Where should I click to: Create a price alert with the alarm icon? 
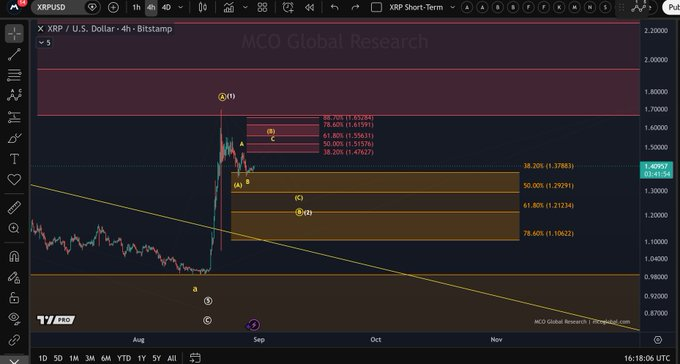coord(288,7)
